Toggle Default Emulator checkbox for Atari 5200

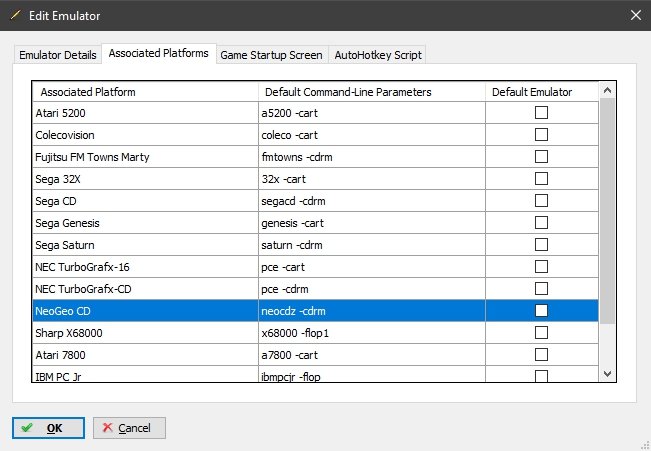(x=541, y=113)
